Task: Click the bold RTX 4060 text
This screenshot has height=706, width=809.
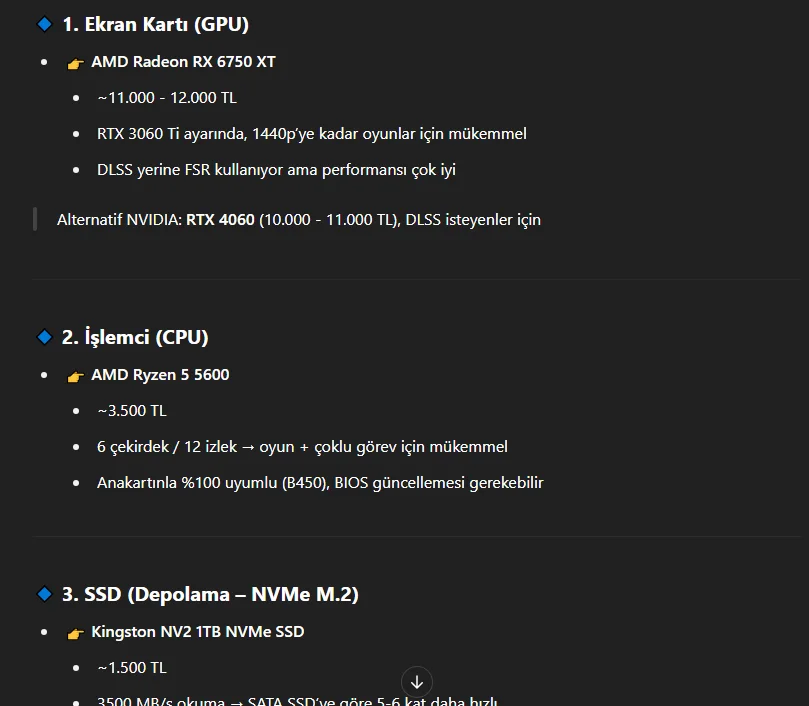Action: (220, 220)
